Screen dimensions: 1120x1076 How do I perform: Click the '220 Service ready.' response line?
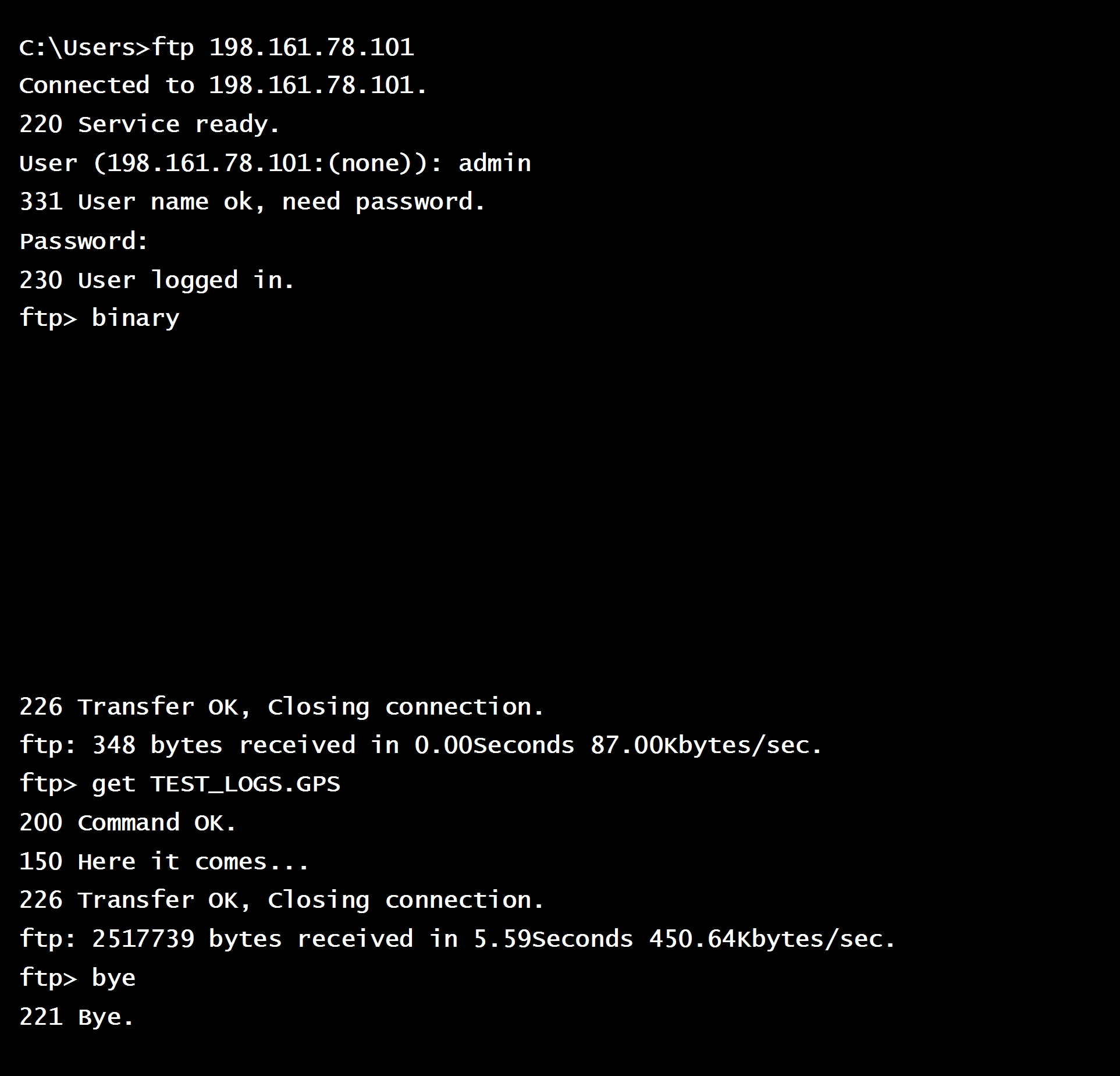point(150,125)
